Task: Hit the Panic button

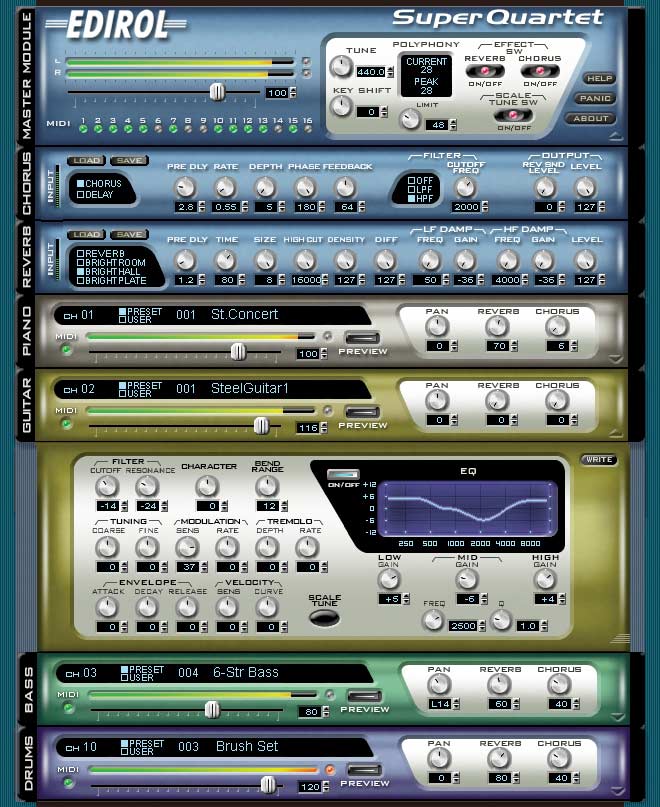Action: point(595,98)
